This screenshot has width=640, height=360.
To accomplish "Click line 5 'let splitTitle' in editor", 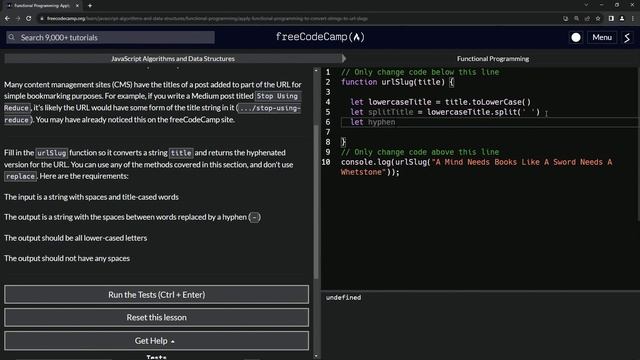I will (x=444, y=112).
